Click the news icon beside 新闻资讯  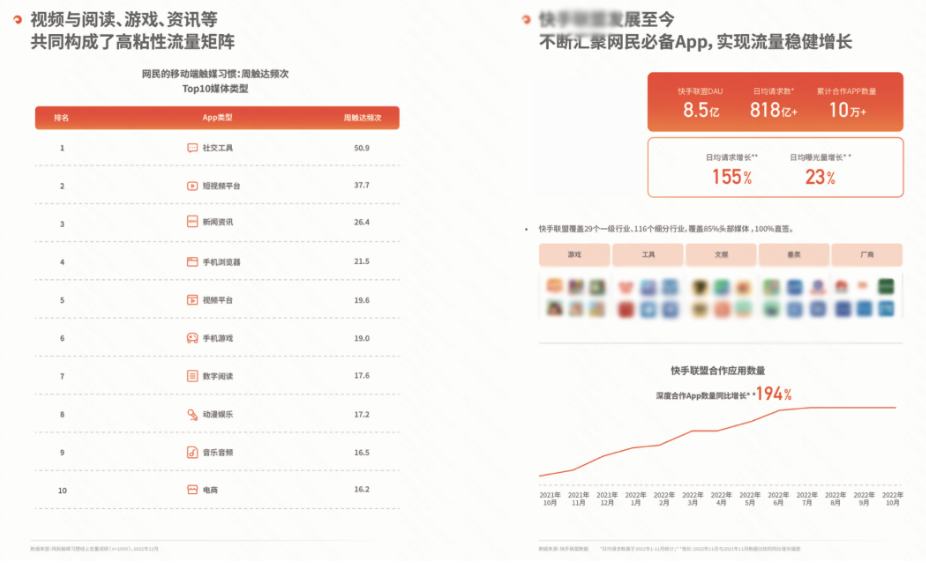tap(193, 222)
